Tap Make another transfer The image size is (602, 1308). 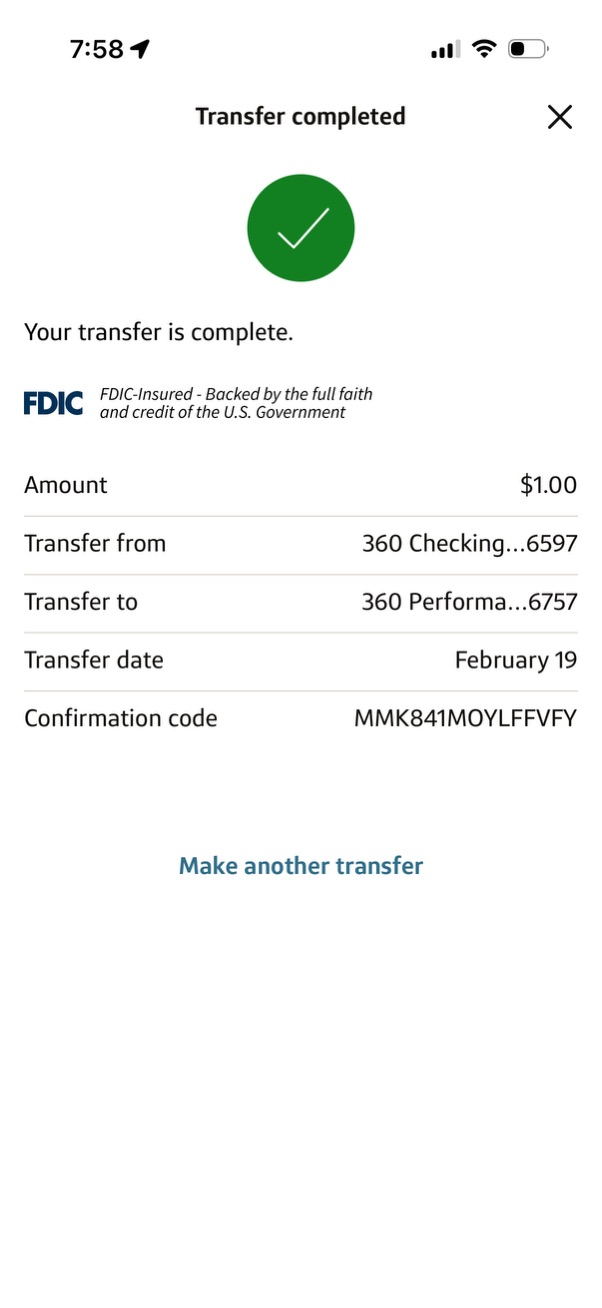(x=300, y=865)
